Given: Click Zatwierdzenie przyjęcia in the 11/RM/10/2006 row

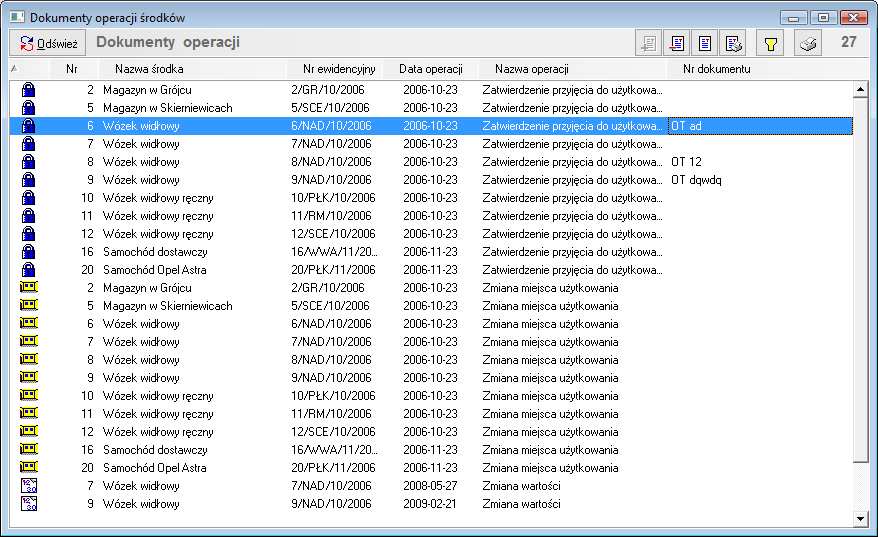Looking at the screenshot, I should point(572,216).
